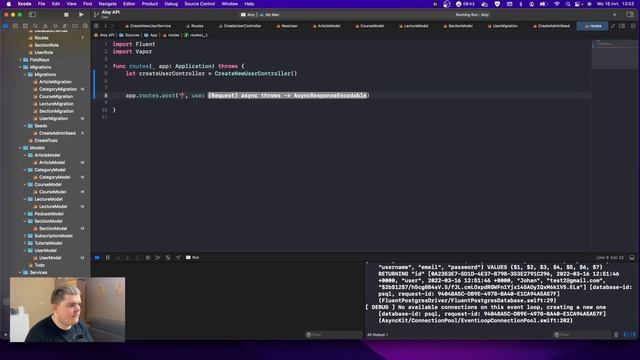Open CreateTodo file in navigator
This screenshot has height=360, width=640.
click(46, 141)
